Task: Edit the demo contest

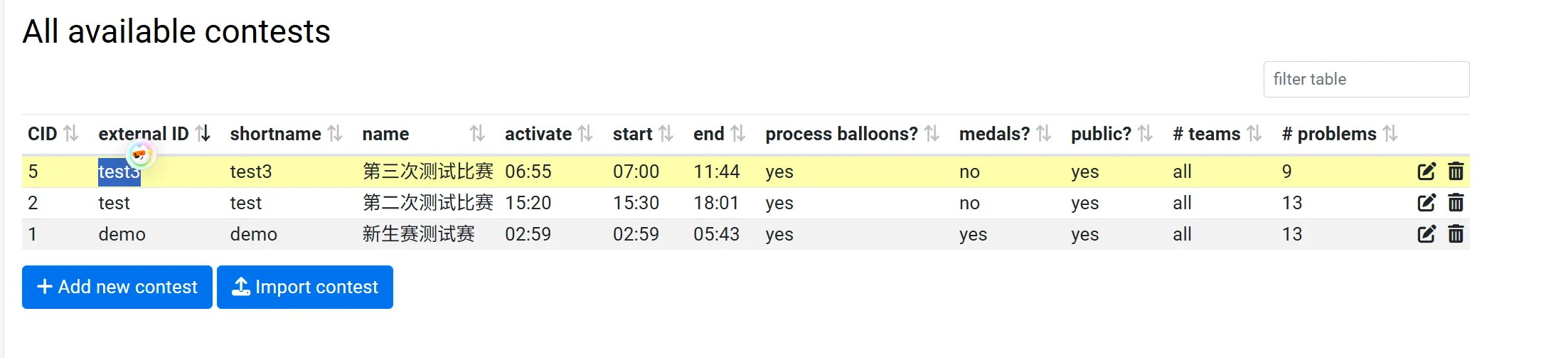Action: 1426,234
